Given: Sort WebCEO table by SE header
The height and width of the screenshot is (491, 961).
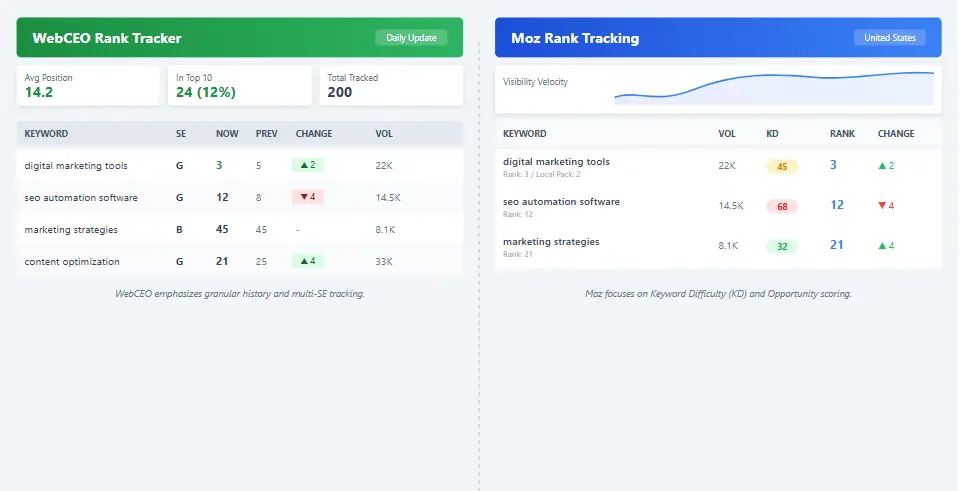Looking at the screenshot, I should [x=181, y=134].
